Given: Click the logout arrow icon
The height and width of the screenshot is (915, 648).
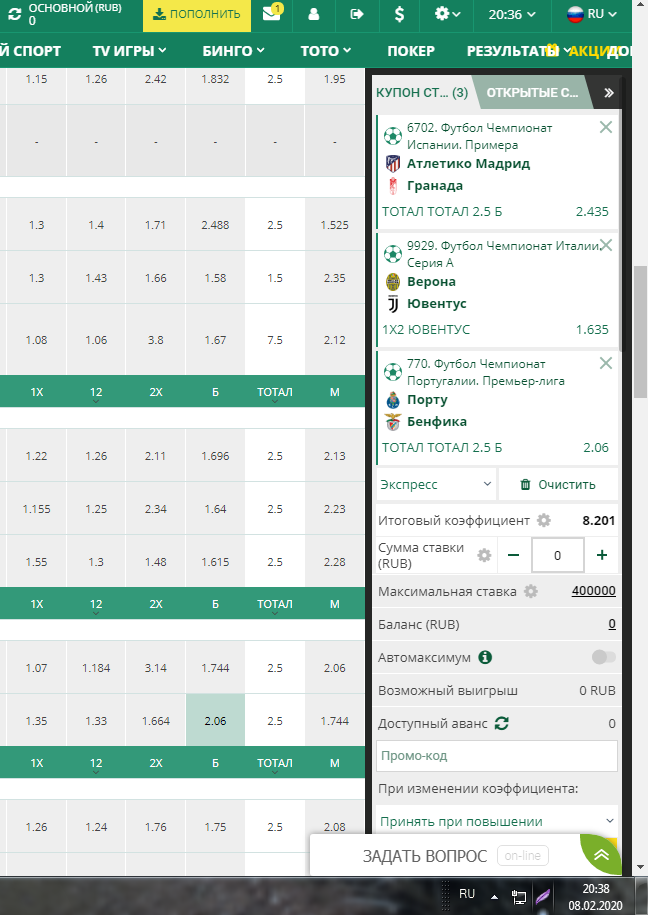Looking at the screenshot, I should (x=357, y=15).
